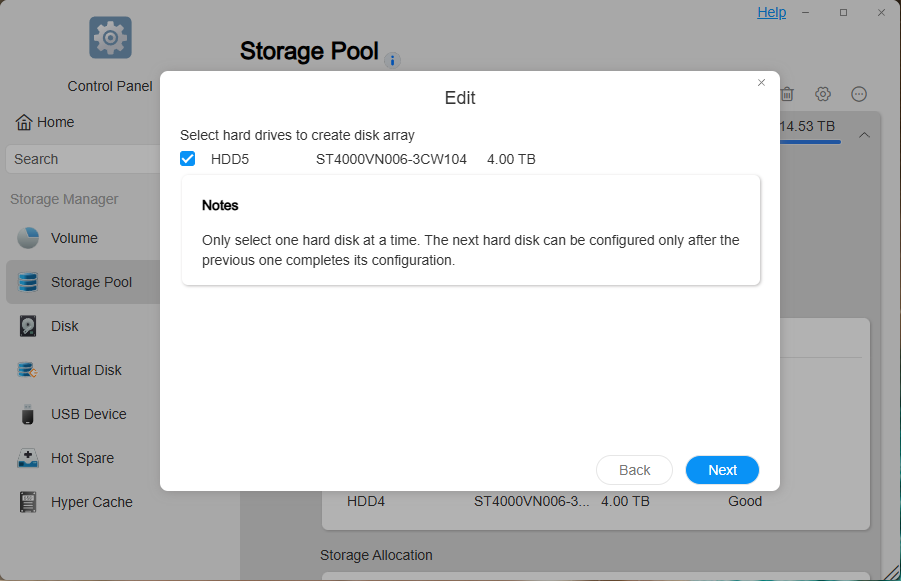Open the Help link

tap(771, 12)
